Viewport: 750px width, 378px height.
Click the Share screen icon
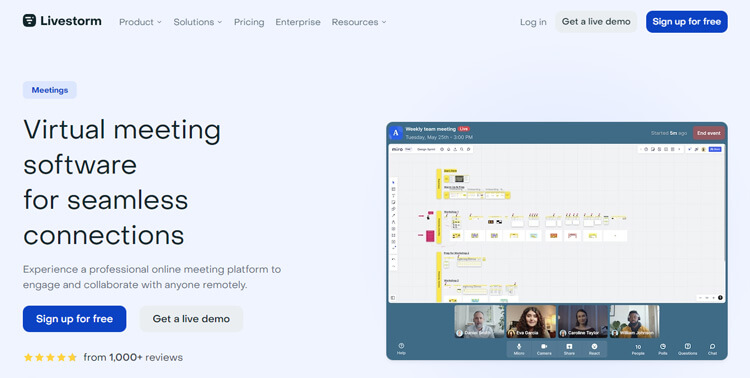tap(569, 349)
